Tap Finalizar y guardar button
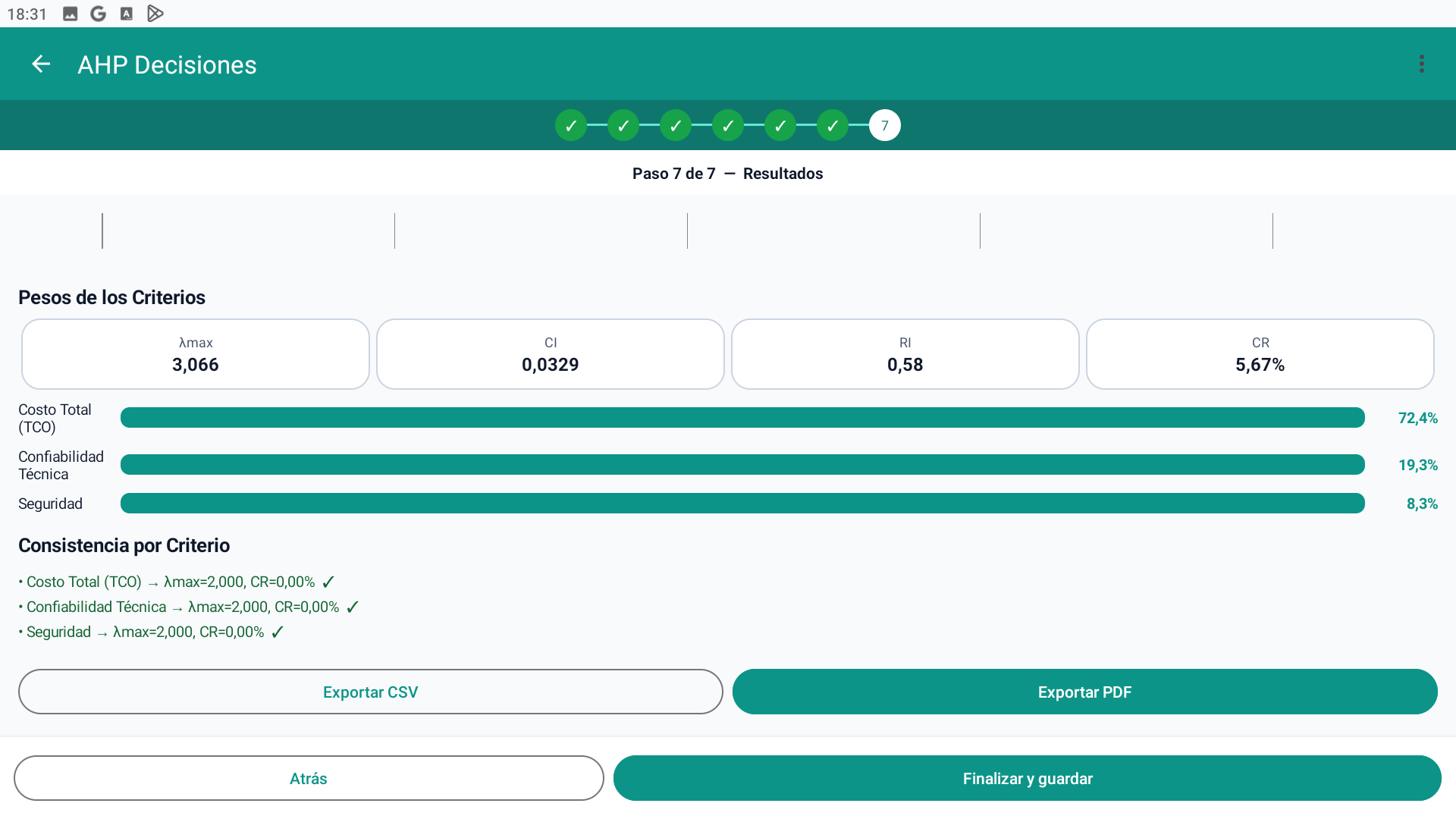This screenshot has width=1456, height=819. point(1028,778)
